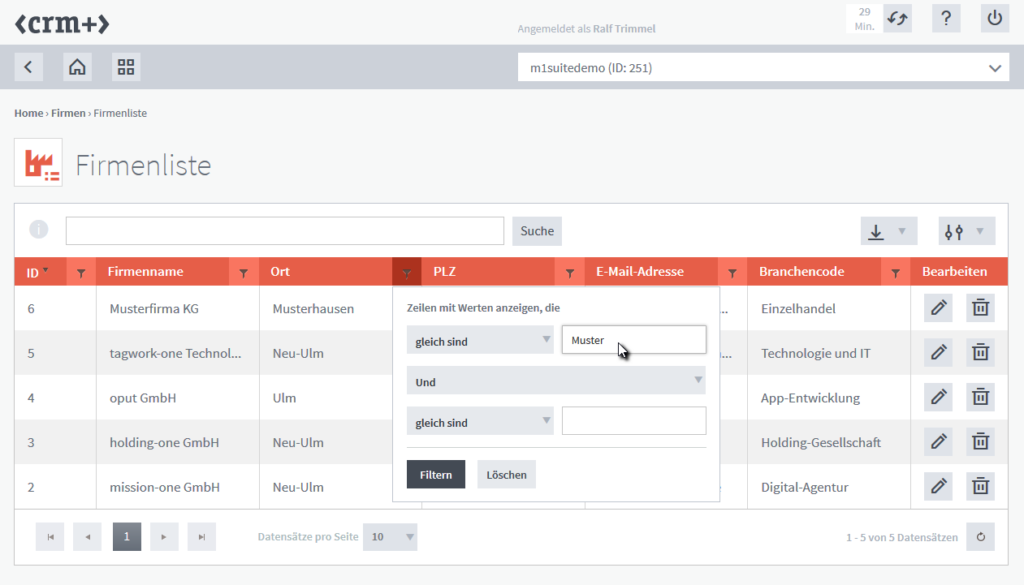This screenshot has height=585, width=1024.
Task: Open the help question mark icon
Action: (946, 18)
